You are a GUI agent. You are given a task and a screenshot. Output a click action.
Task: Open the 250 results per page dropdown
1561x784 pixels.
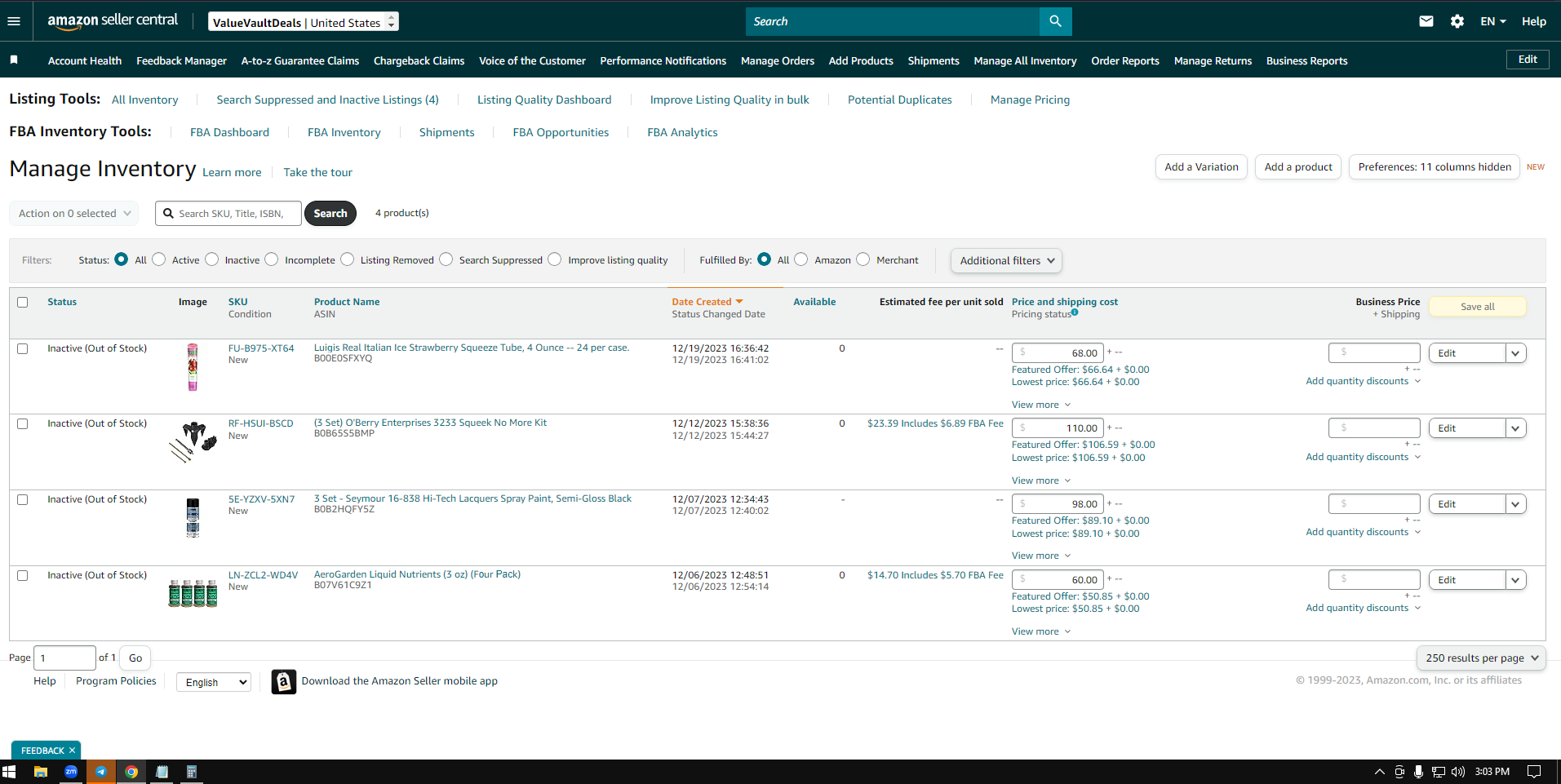(1481, 658)
